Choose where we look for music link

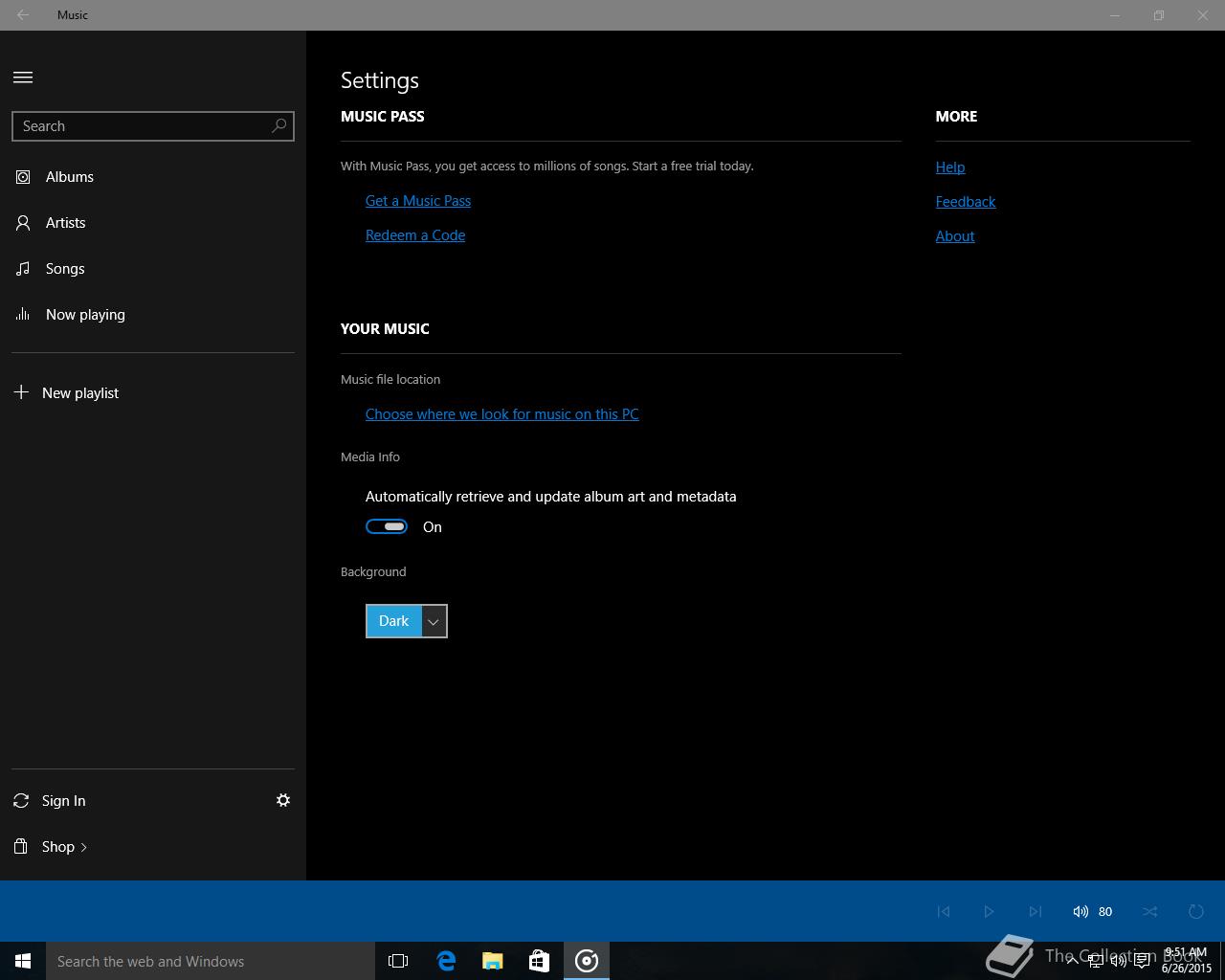pyautogui.click(x=501, y=414)
